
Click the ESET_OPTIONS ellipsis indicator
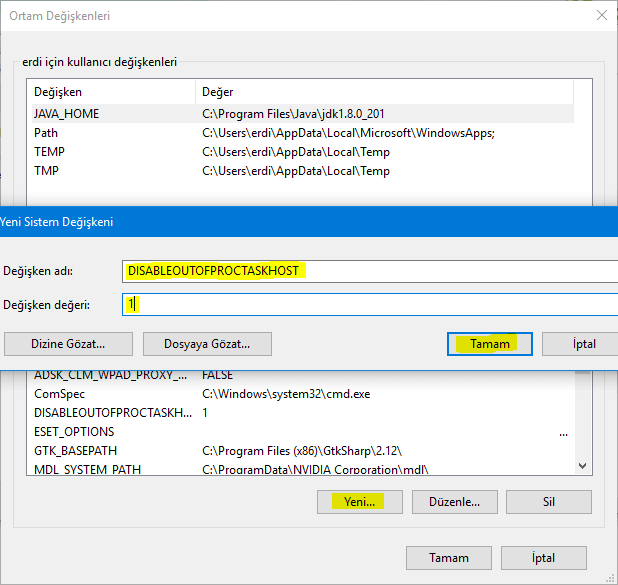coord(563,434)
